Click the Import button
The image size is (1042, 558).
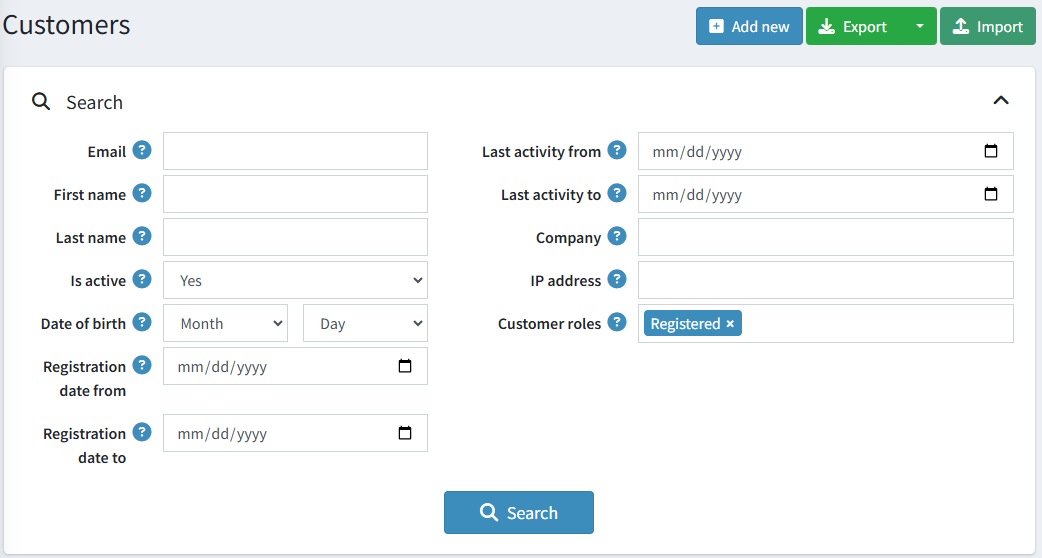[x=987, y=27]
